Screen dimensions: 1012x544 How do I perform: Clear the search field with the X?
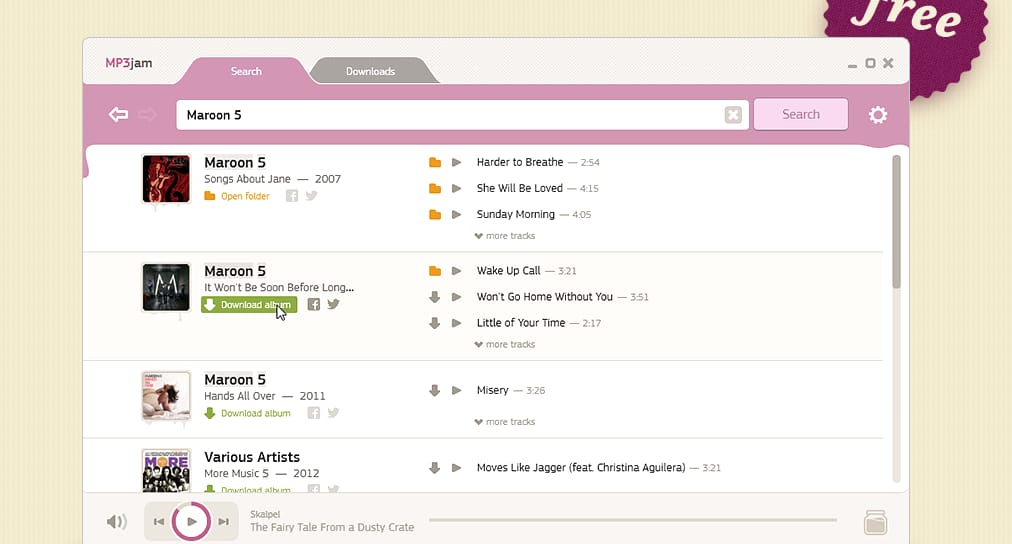coord(733,115)
